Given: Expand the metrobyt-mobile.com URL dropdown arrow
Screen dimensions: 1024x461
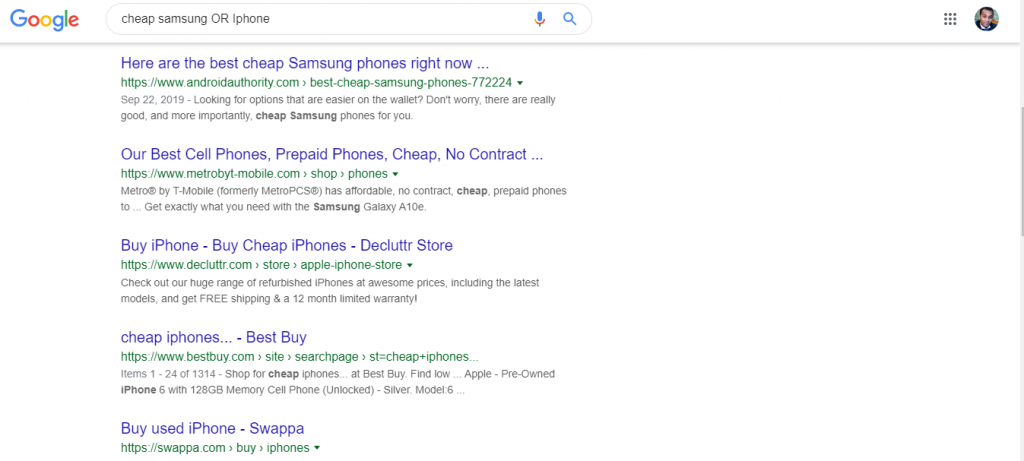Looking at the screenshot, I should coord(396,174).
